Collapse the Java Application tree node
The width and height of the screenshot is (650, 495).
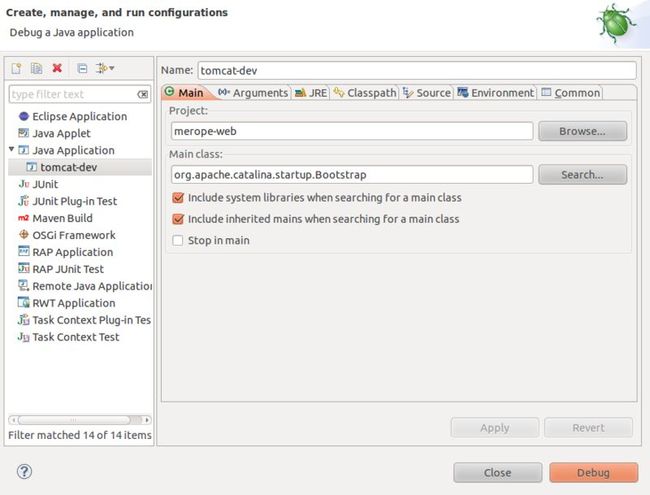(x=12, y=149)
